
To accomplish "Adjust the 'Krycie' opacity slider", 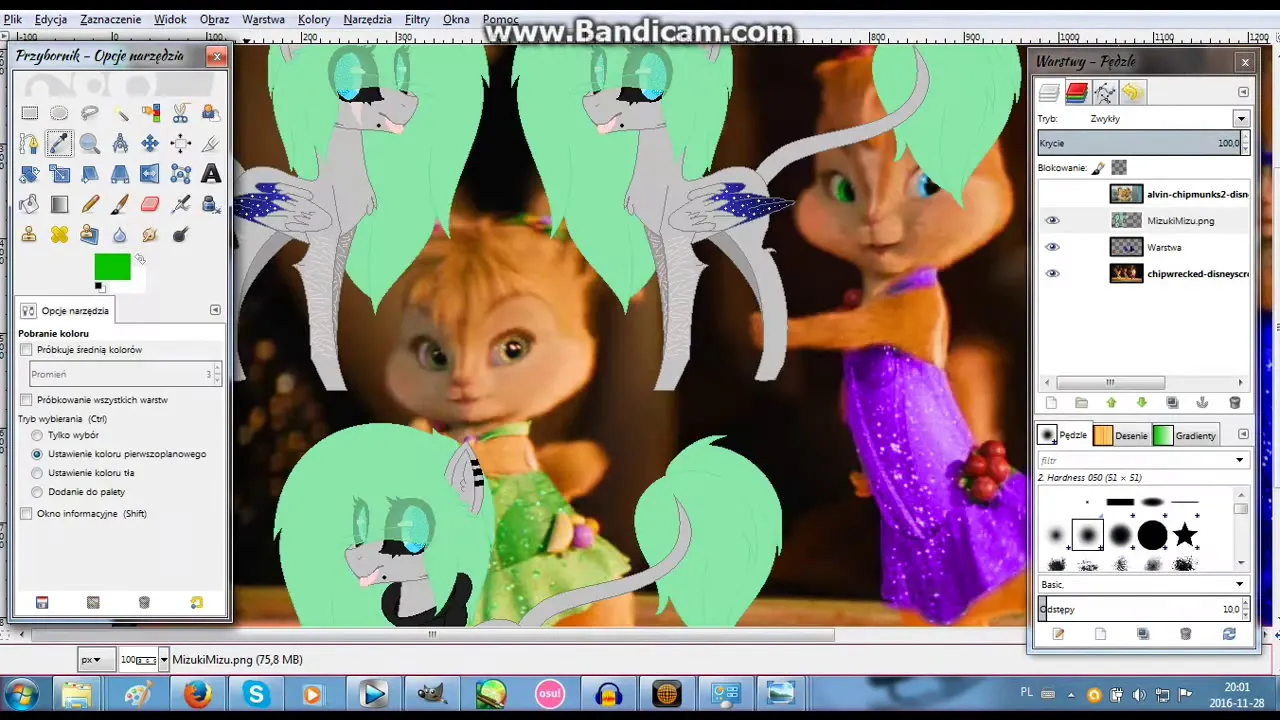I will point(1139,143).
